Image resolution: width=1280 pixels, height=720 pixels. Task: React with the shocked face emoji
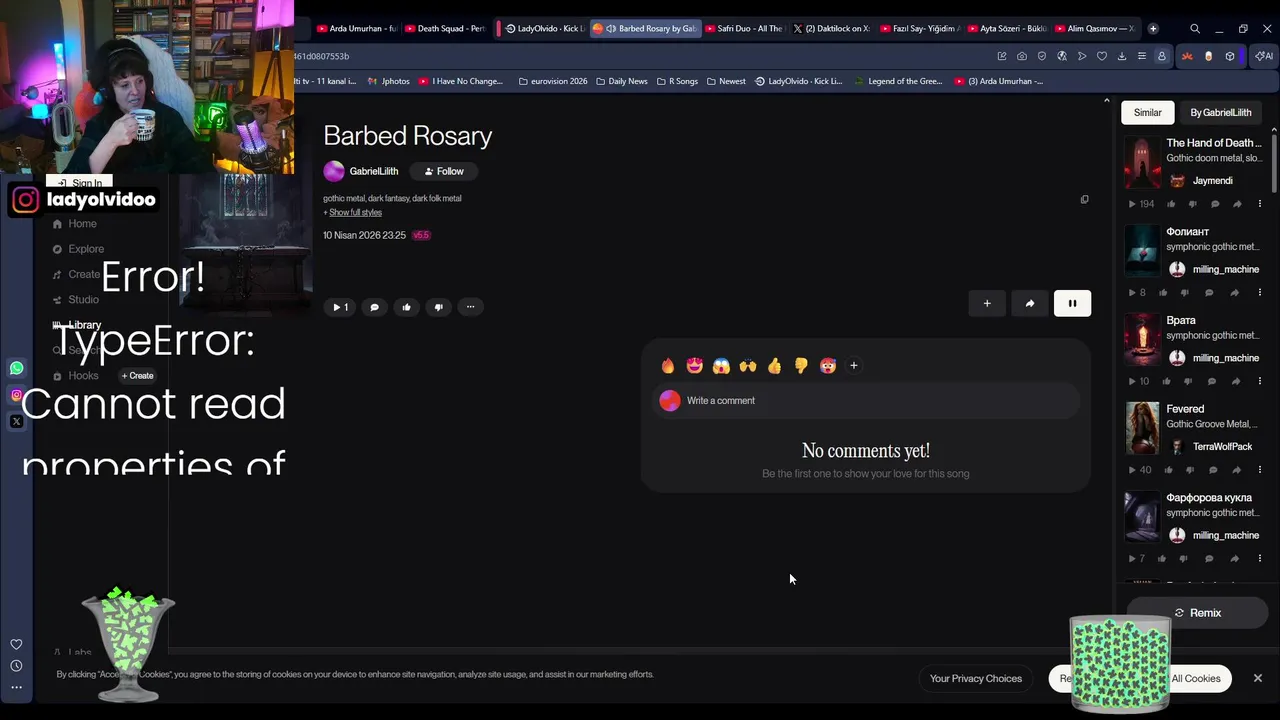(x=721, y=366)
